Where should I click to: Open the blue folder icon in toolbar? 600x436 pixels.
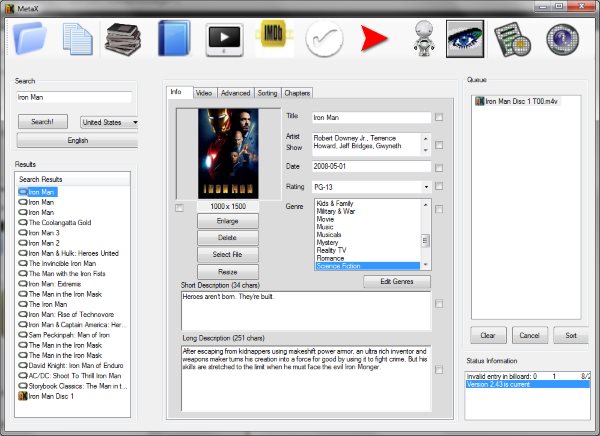(30, 38)
